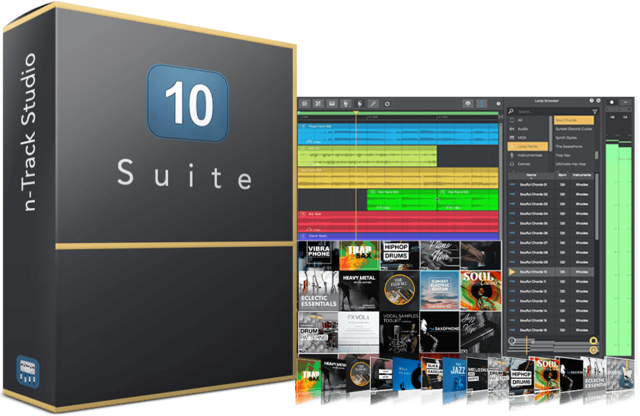Open Loop browser settings gear icon
This screenshot has height=416, width=640.
[598, 100]
